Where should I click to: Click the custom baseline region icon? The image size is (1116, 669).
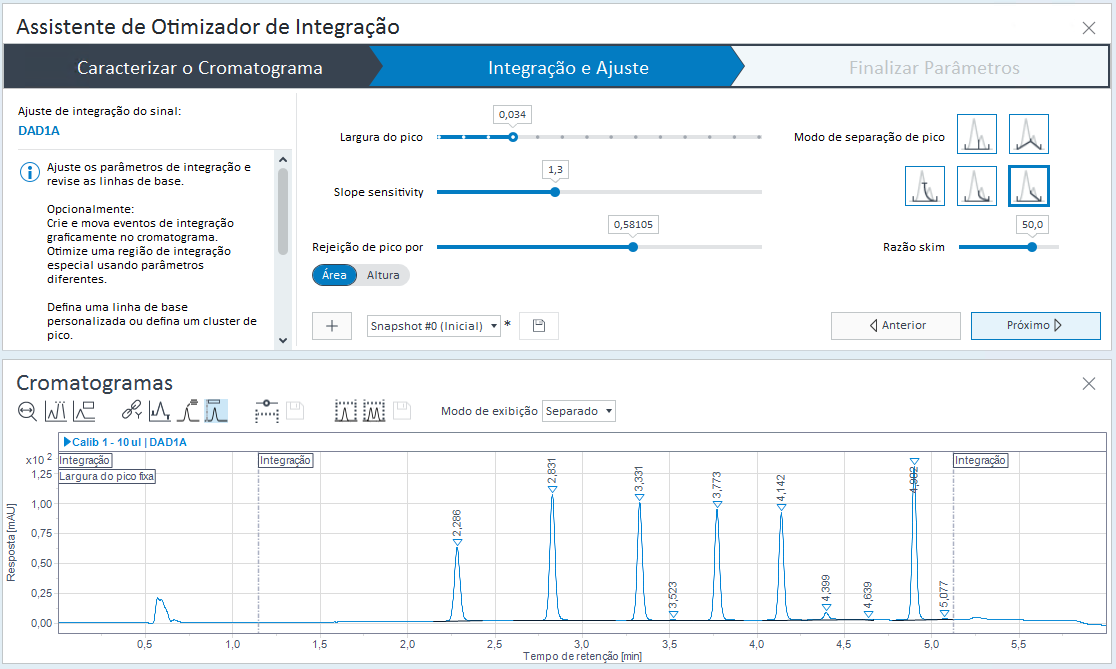click(267, 411)
